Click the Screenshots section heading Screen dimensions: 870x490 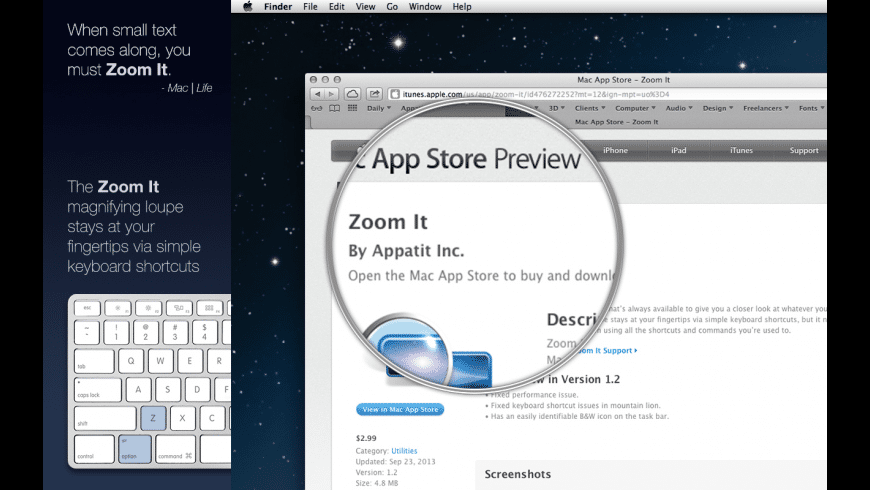518,474
